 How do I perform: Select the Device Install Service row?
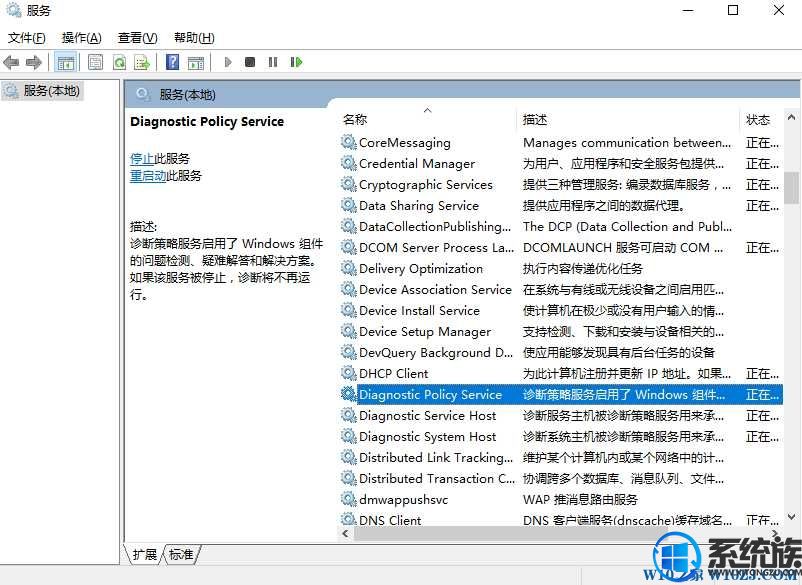561,310
